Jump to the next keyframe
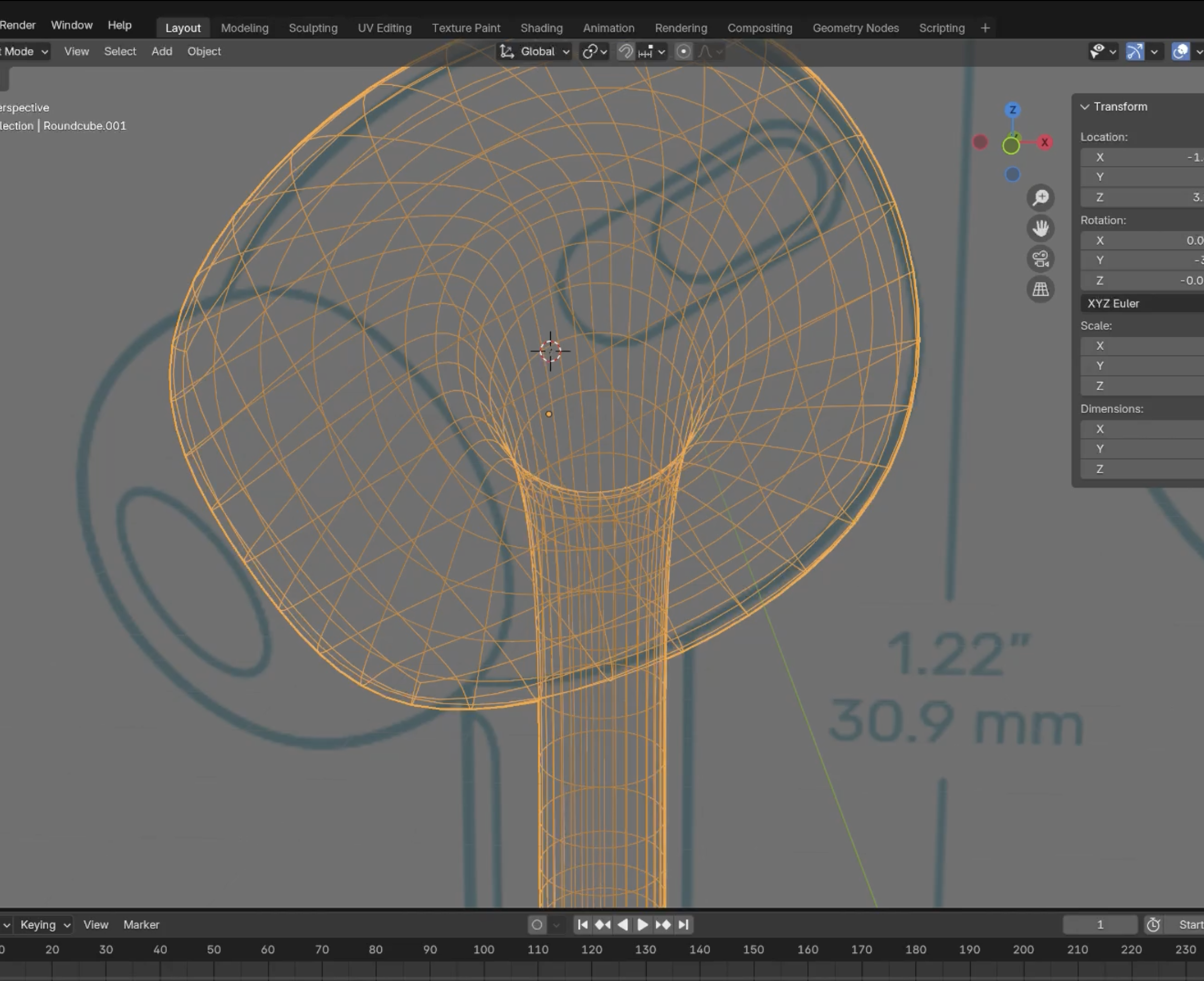1204x981 pixels. coord(663,925)
